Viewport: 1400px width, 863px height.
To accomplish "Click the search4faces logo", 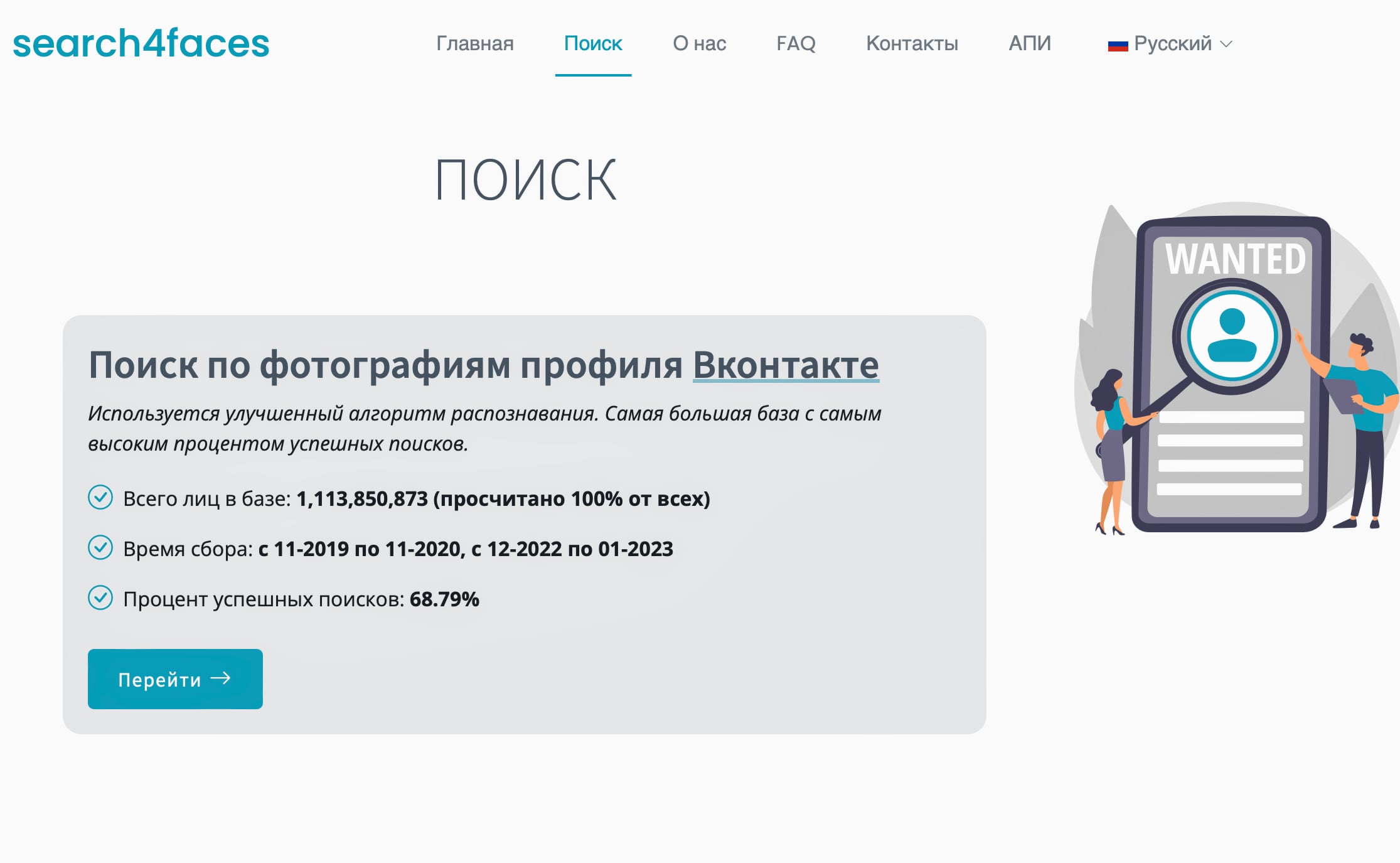I will click(x=141, y=43).
